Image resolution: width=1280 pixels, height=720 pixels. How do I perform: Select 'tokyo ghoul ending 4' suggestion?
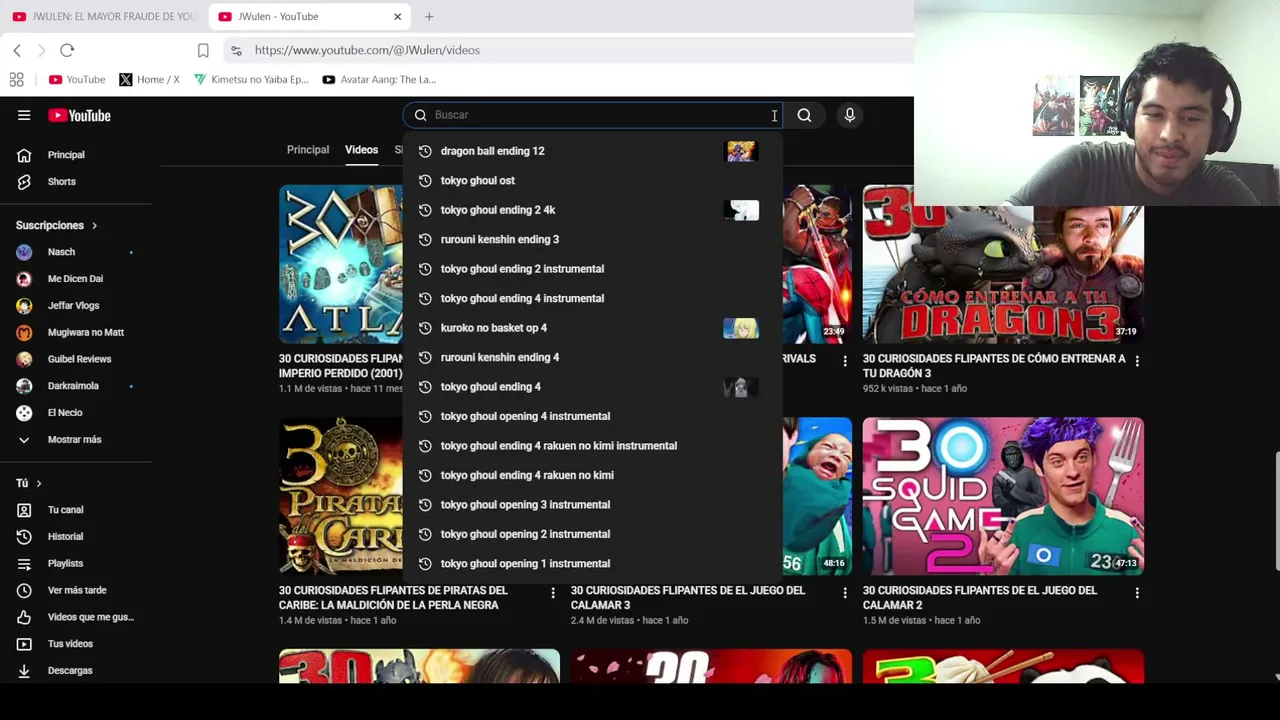pos(593,387)
